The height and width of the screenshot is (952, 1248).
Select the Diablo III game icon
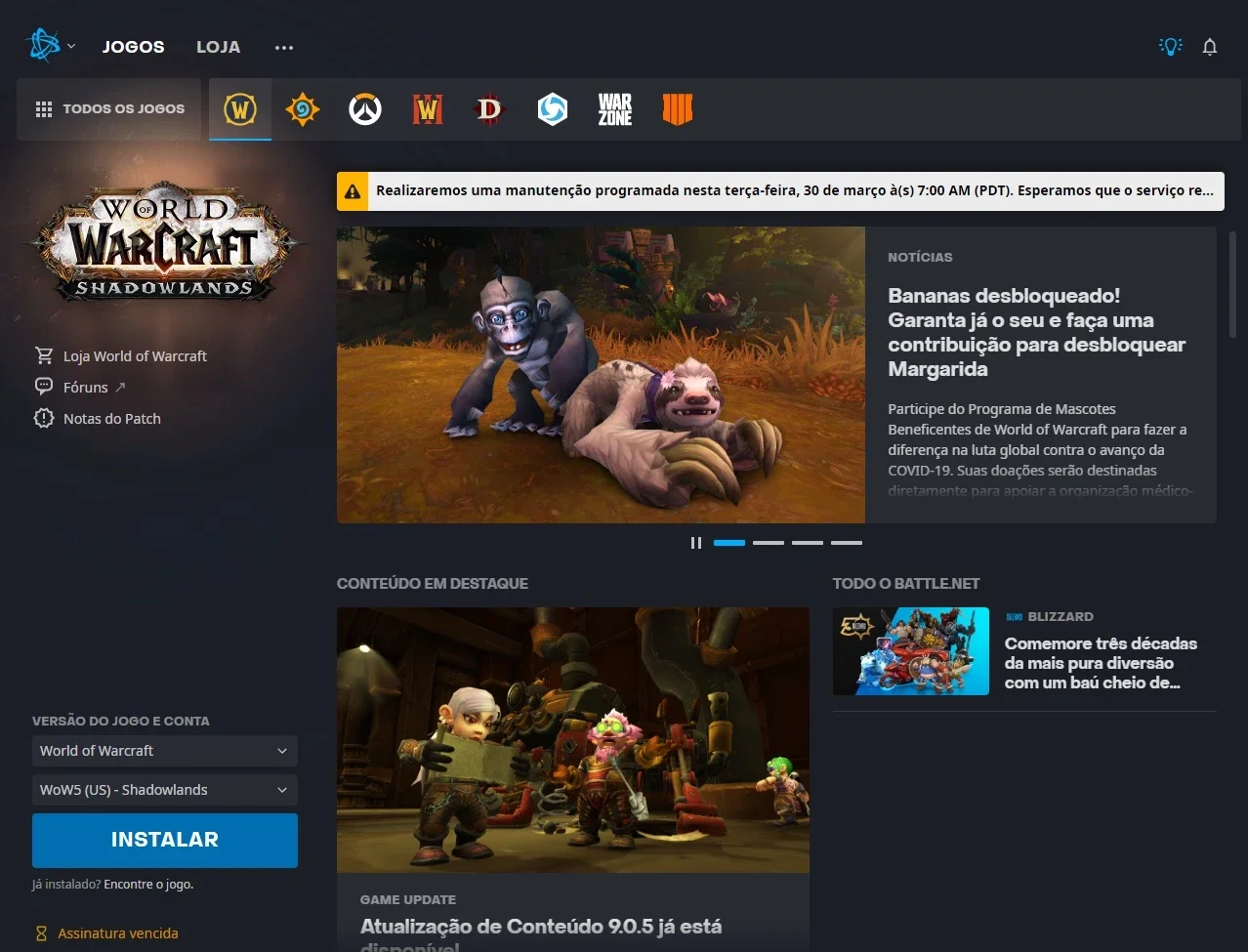pos(490,109)
